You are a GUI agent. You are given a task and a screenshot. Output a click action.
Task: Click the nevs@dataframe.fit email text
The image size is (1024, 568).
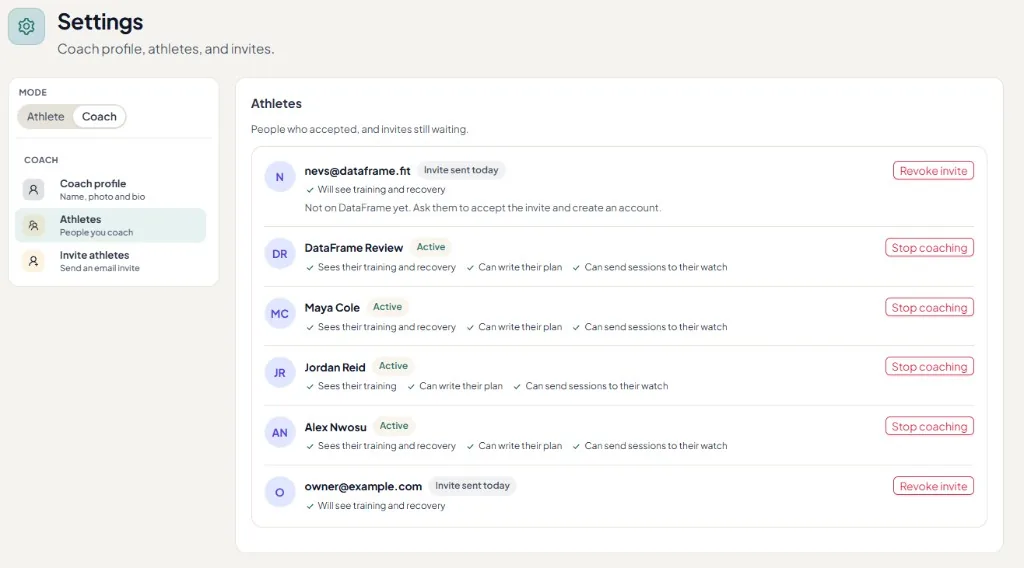tap(357, 171)
